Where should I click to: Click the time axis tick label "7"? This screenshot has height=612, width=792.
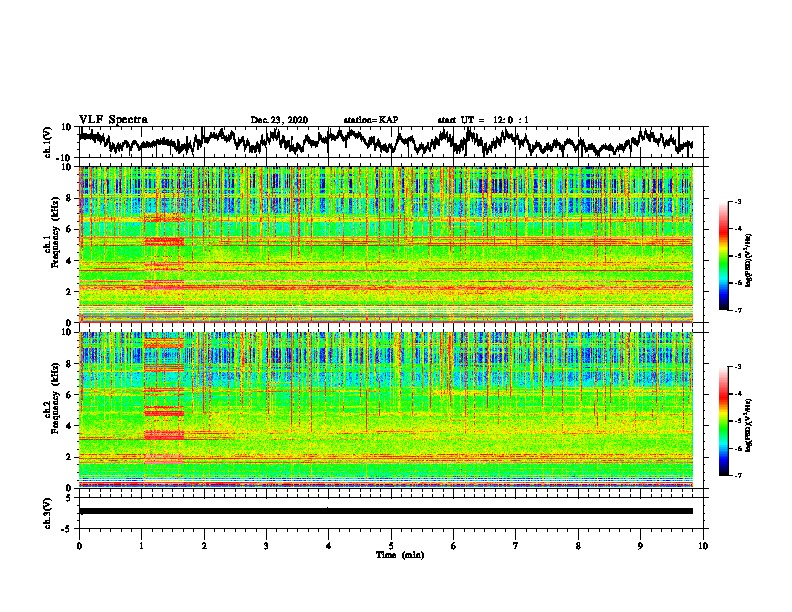516,546
